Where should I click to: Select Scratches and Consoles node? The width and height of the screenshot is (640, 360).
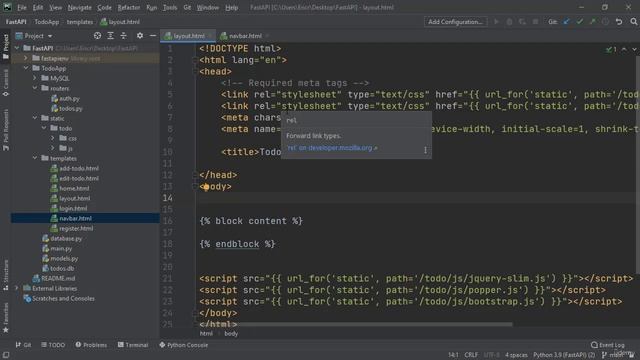pyautogui.click(x=59, y=298)
